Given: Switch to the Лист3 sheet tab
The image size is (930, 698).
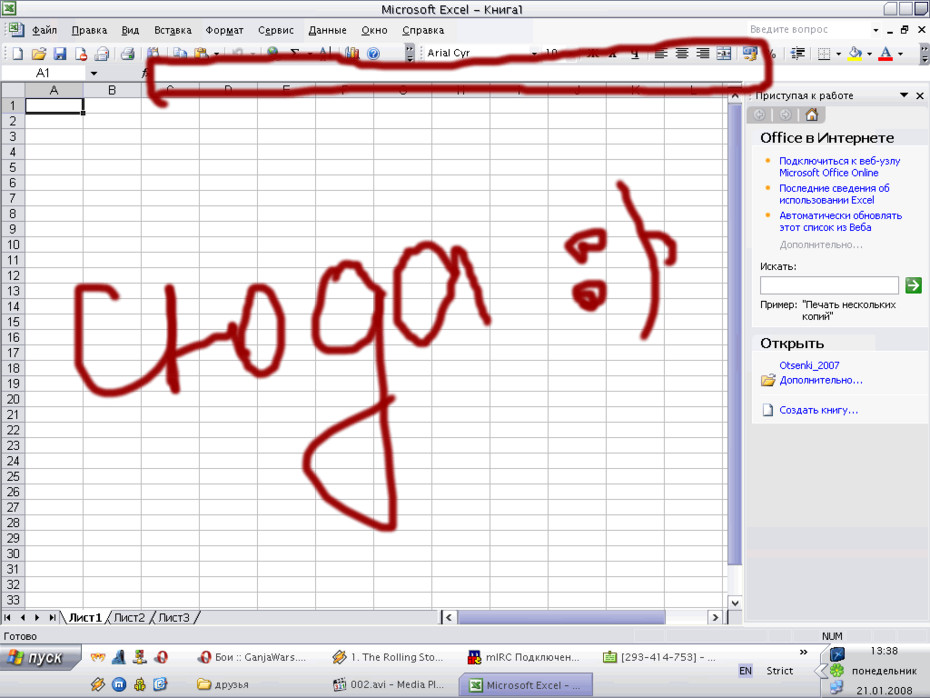Looking at the screenshot, I should (x=174, y=617).
